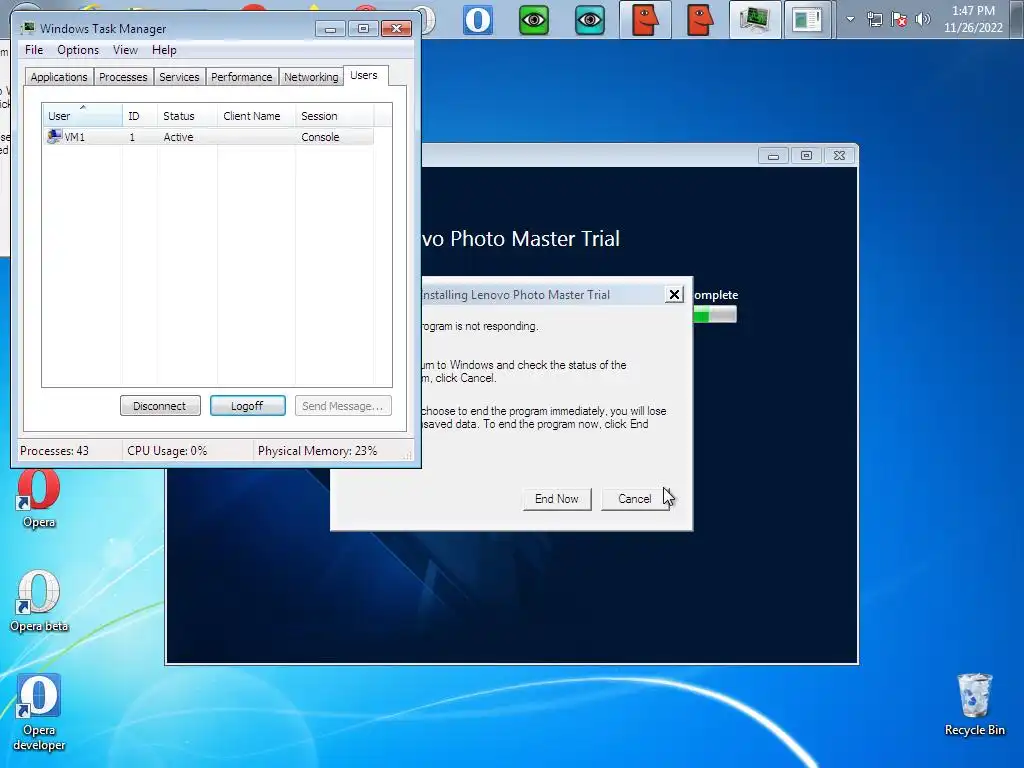Click the network tray icon
Screen dimensions: 1024x768
click(x=874, y=20)
